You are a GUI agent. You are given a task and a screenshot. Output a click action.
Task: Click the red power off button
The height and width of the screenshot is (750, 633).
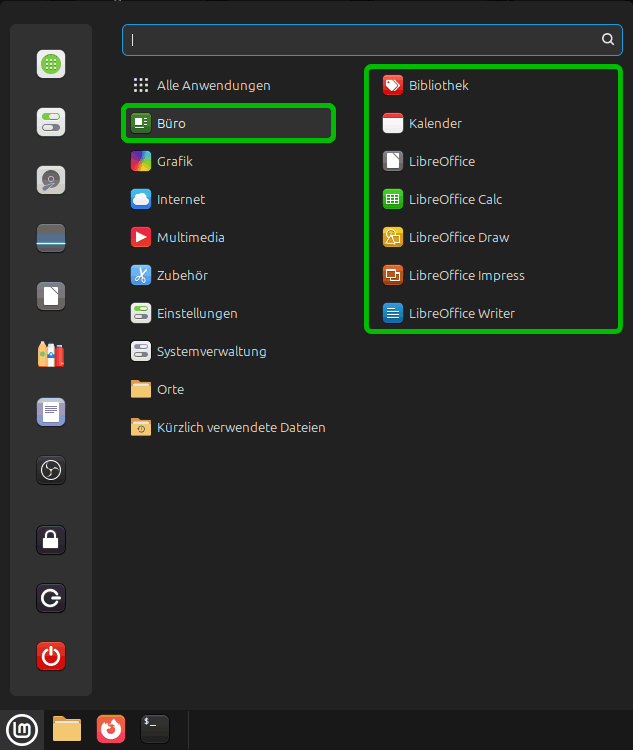pyautogui.click(x=51, y=656)
